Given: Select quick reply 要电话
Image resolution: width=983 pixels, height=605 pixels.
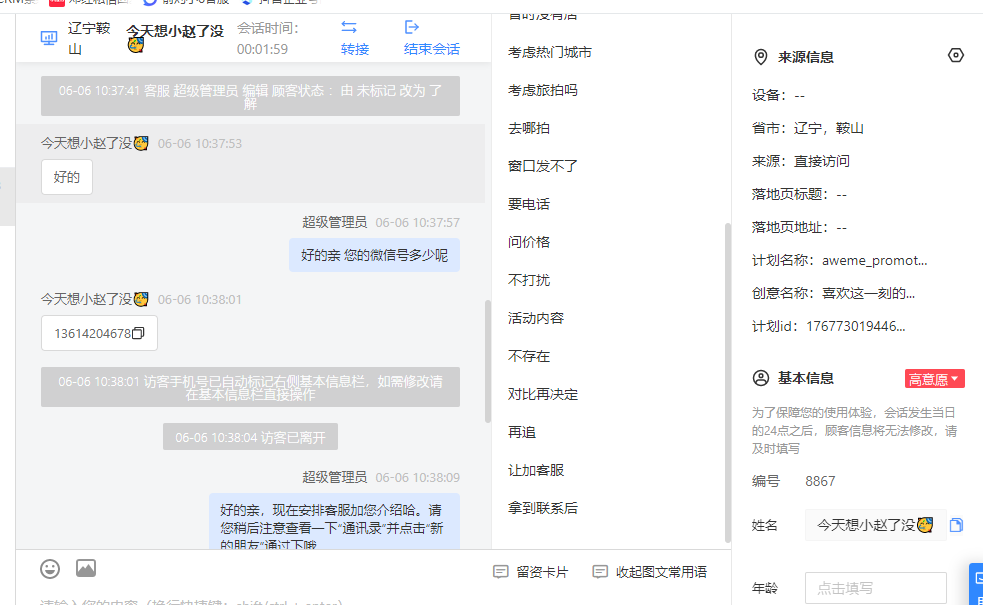Looking at the screenshot, I should [529, 204].
